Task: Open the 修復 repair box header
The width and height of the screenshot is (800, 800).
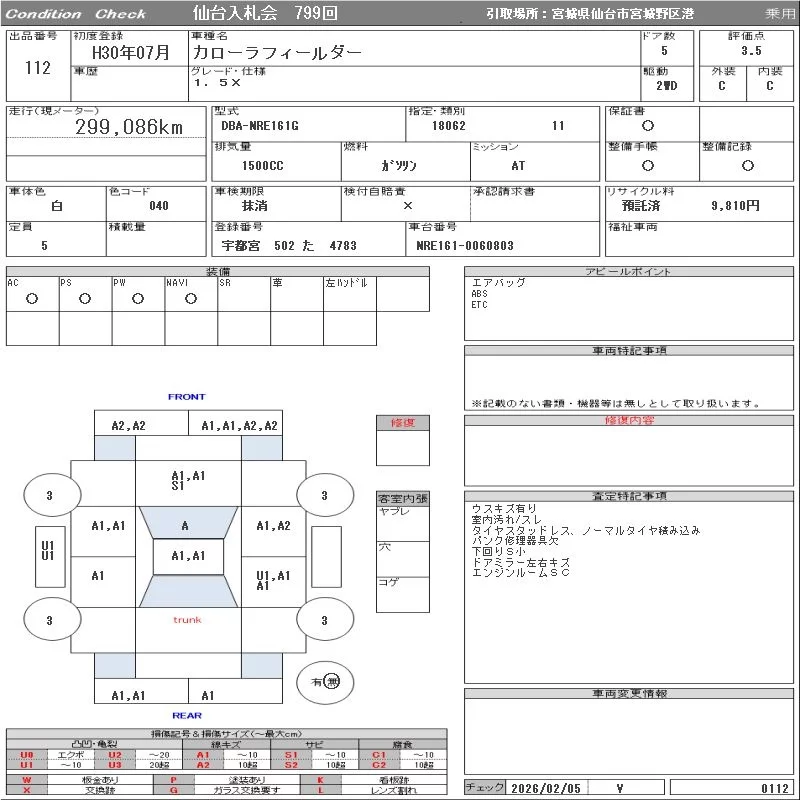Action: click(x=403, y=423)
